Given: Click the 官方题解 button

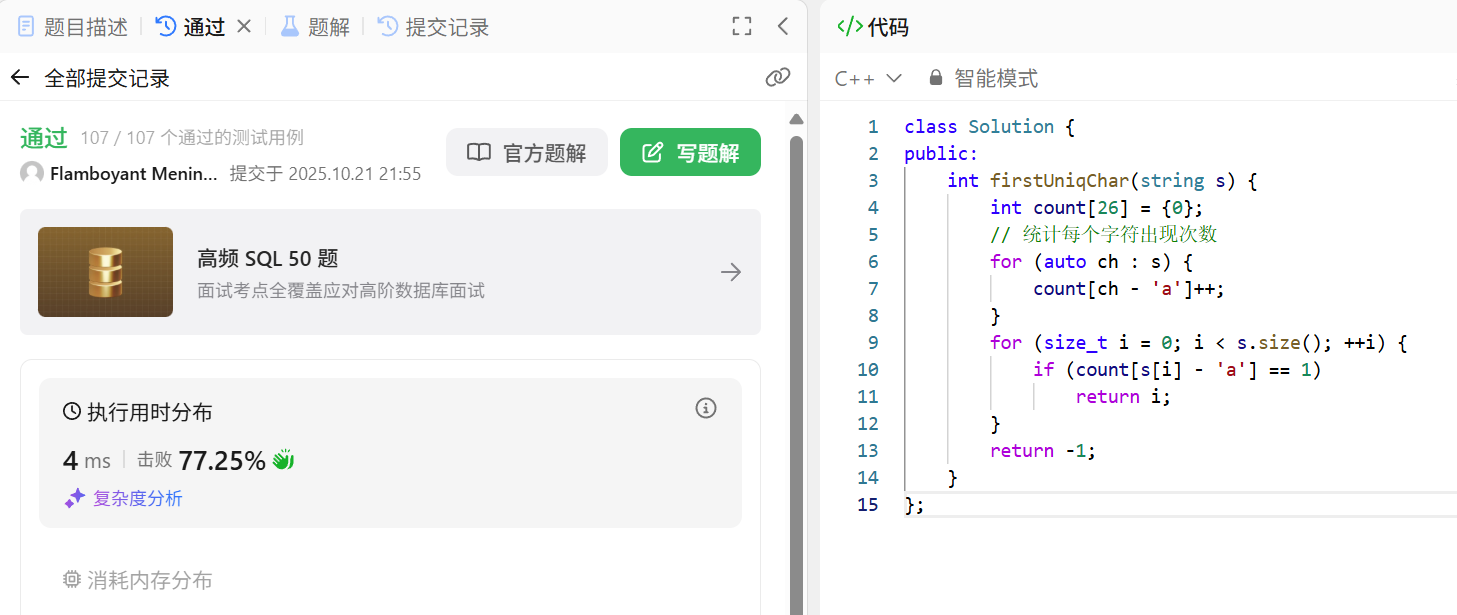Looking at the screenshot, I should pos(527,152).
